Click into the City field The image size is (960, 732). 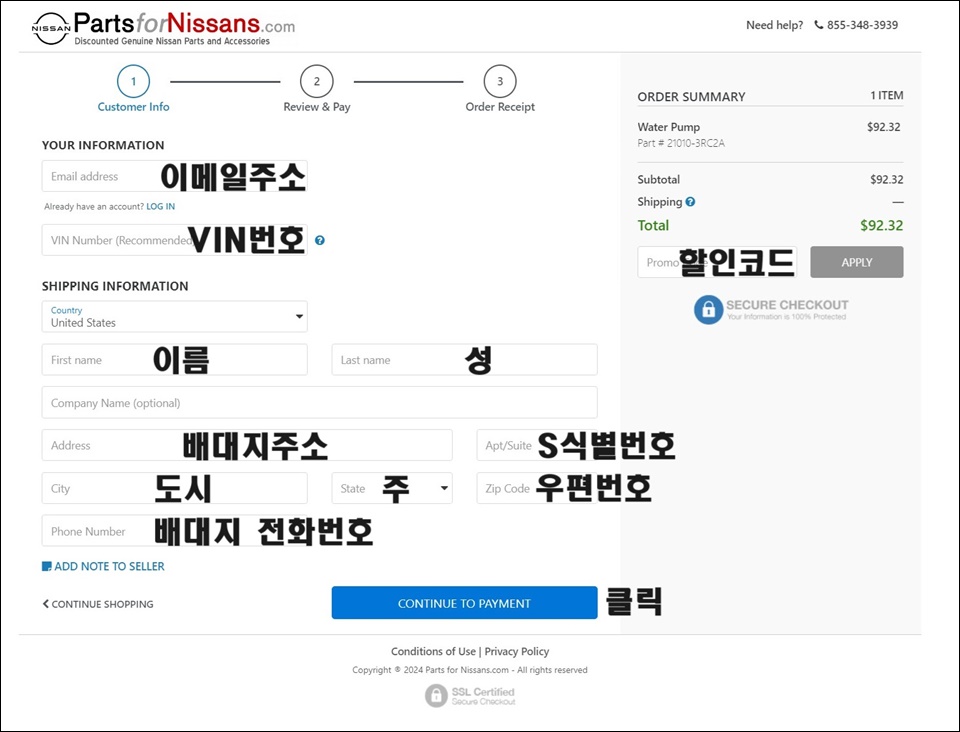coord(174,488)
